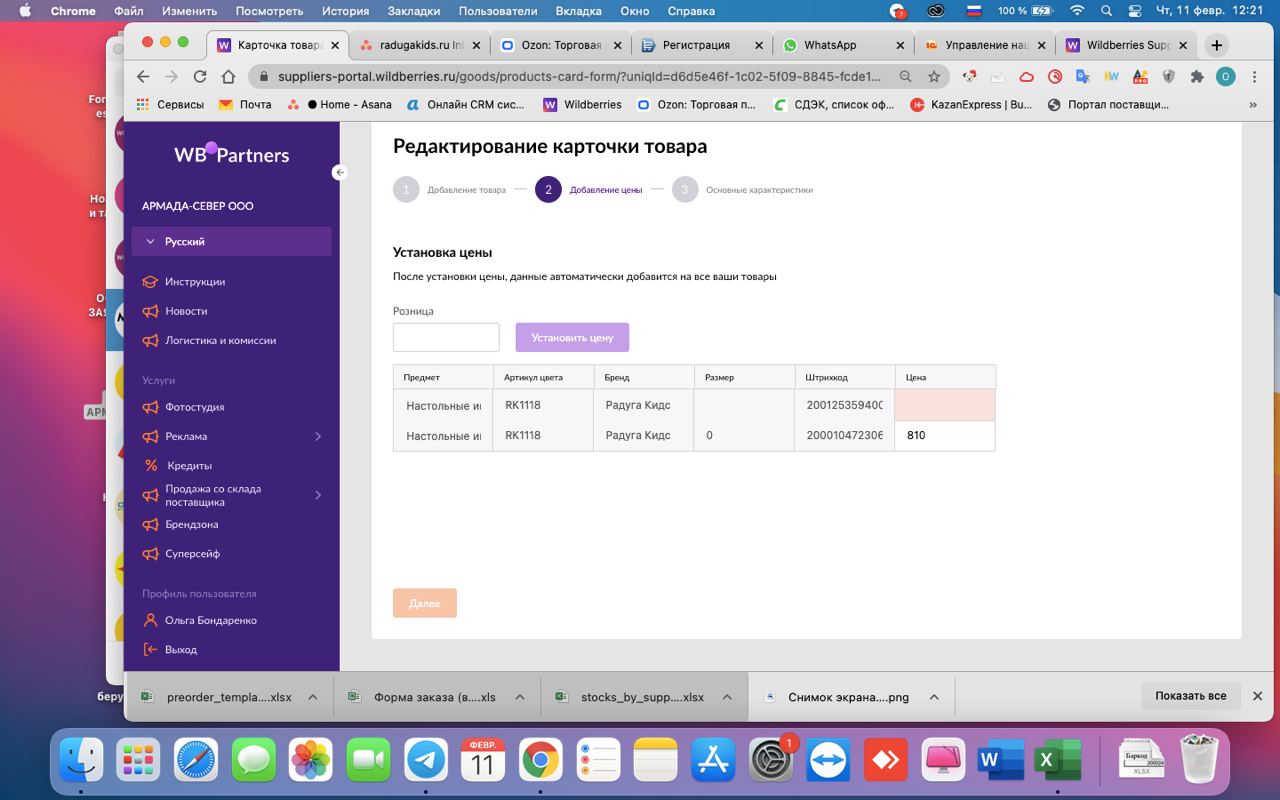This screenshot has width=1280, height=800.
Task: Open options for Форма заказа xls download
Action: click(519, 697)
